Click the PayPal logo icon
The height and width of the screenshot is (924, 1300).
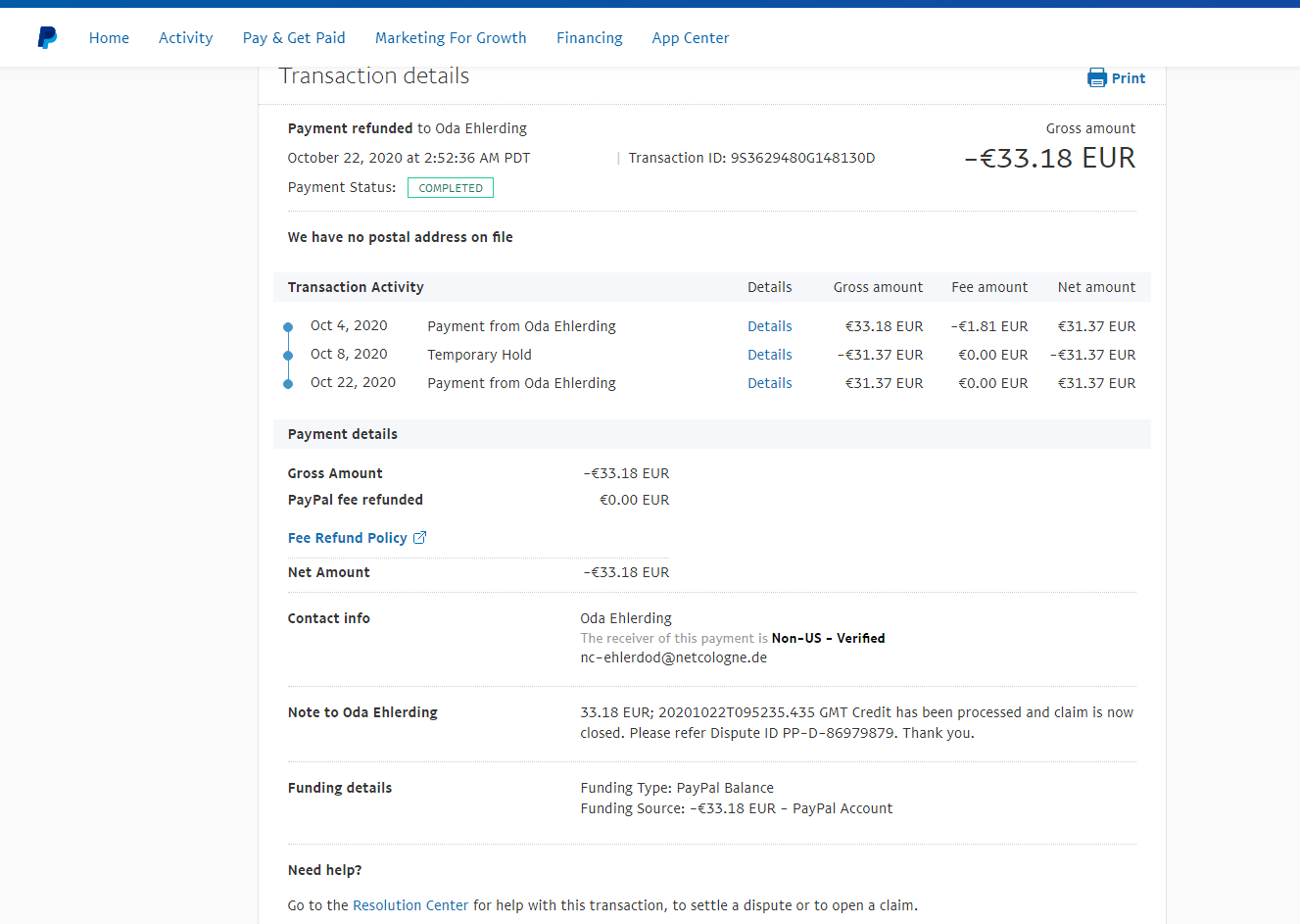pos(47,38)
